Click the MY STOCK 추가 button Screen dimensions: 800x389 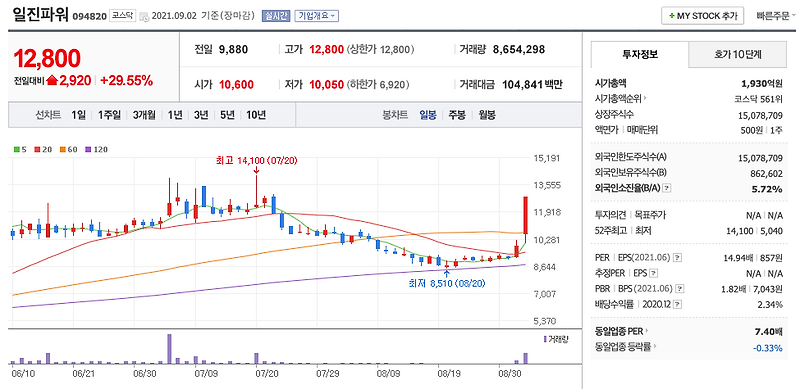tap(703, 16)
